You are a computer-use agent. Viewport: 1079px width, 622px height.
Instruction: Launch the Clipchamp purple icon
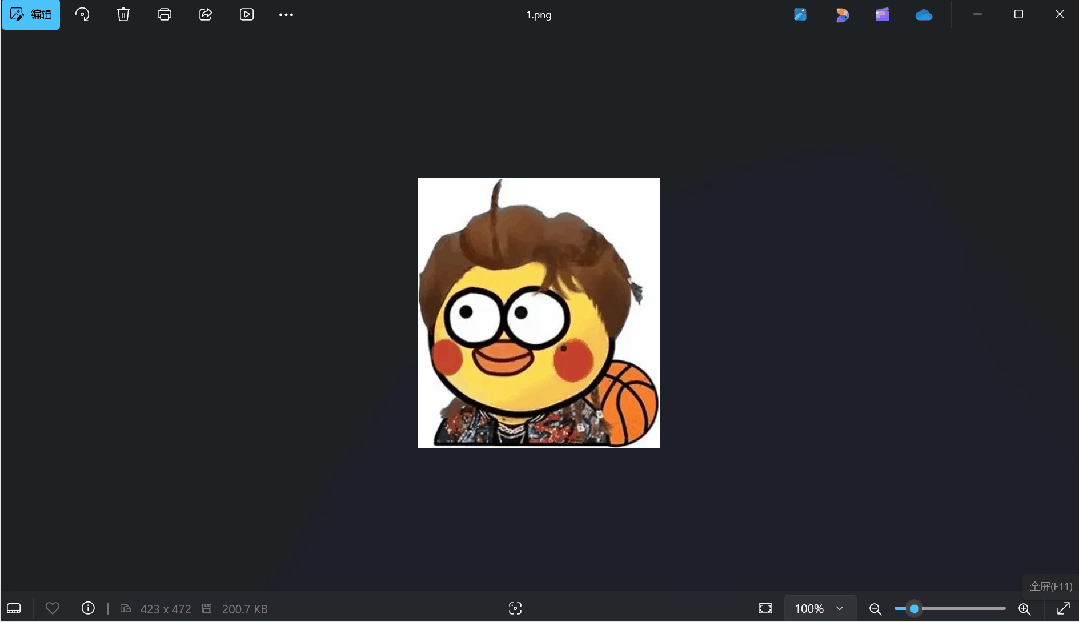882,15
